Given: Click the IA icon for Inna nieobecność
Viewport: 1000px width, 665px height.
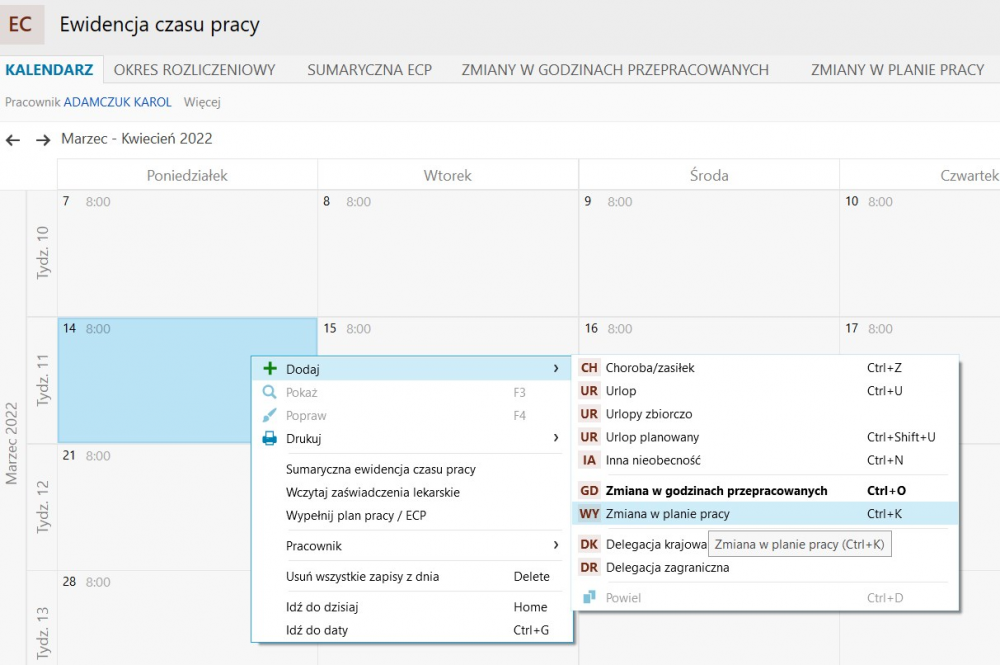Looking at the screenshot, I should [x=589, y=460].
